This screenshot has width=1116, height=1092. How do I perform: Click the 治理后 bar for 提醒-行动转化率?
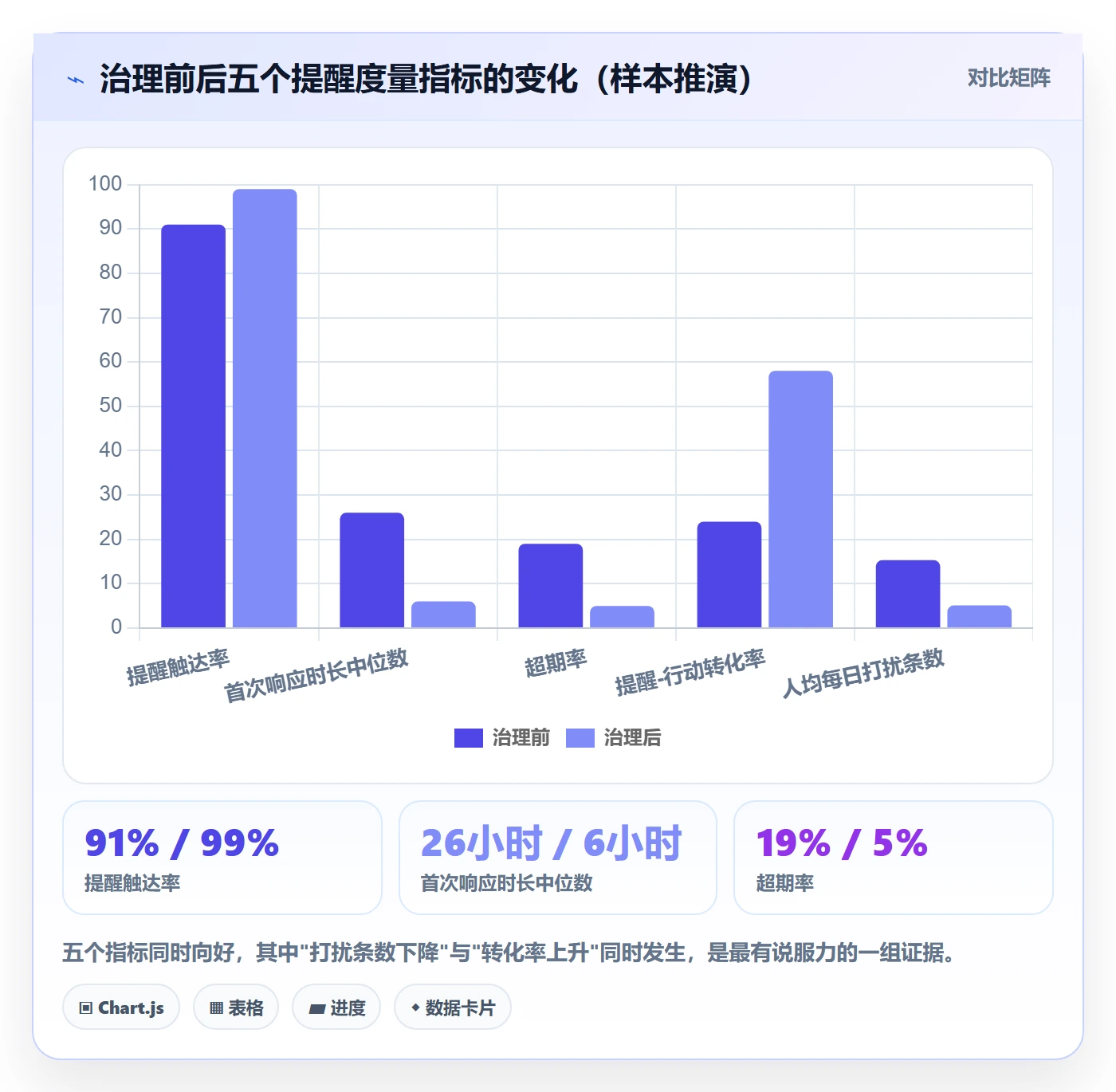click(x=800, y=499)
